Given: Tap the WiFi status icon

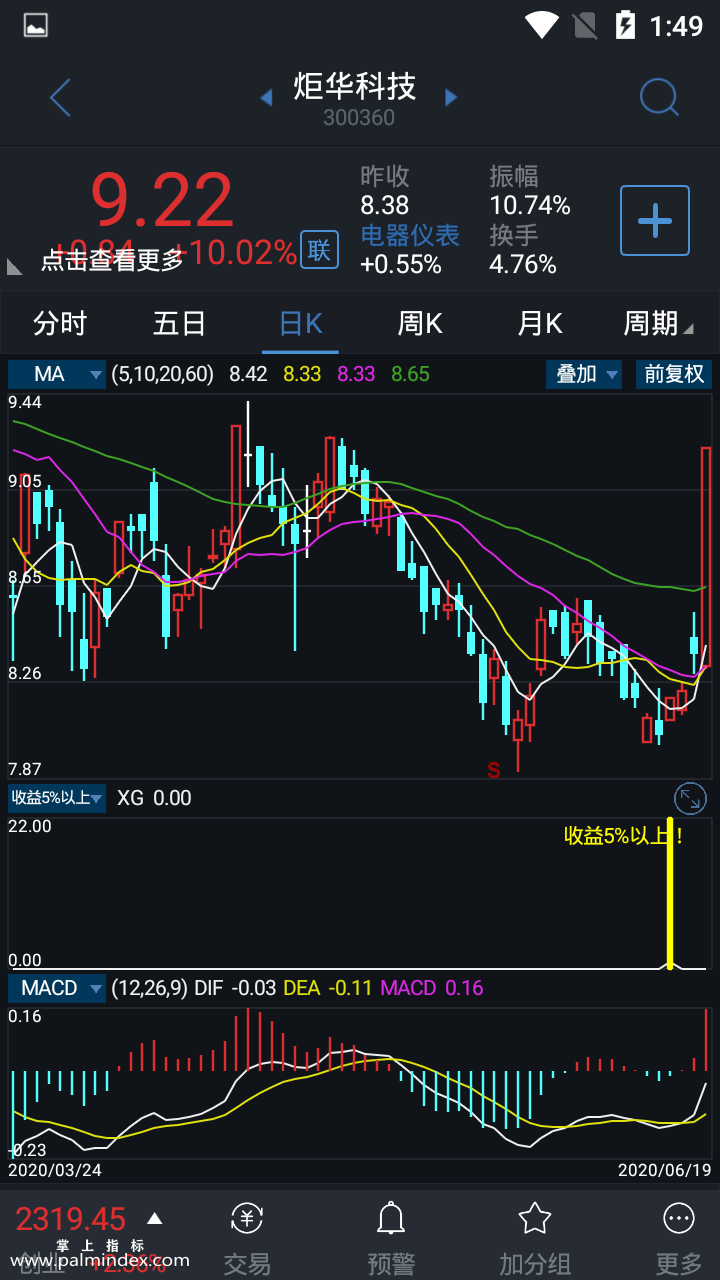Looking at the screenshot, I should pos(542,25).
